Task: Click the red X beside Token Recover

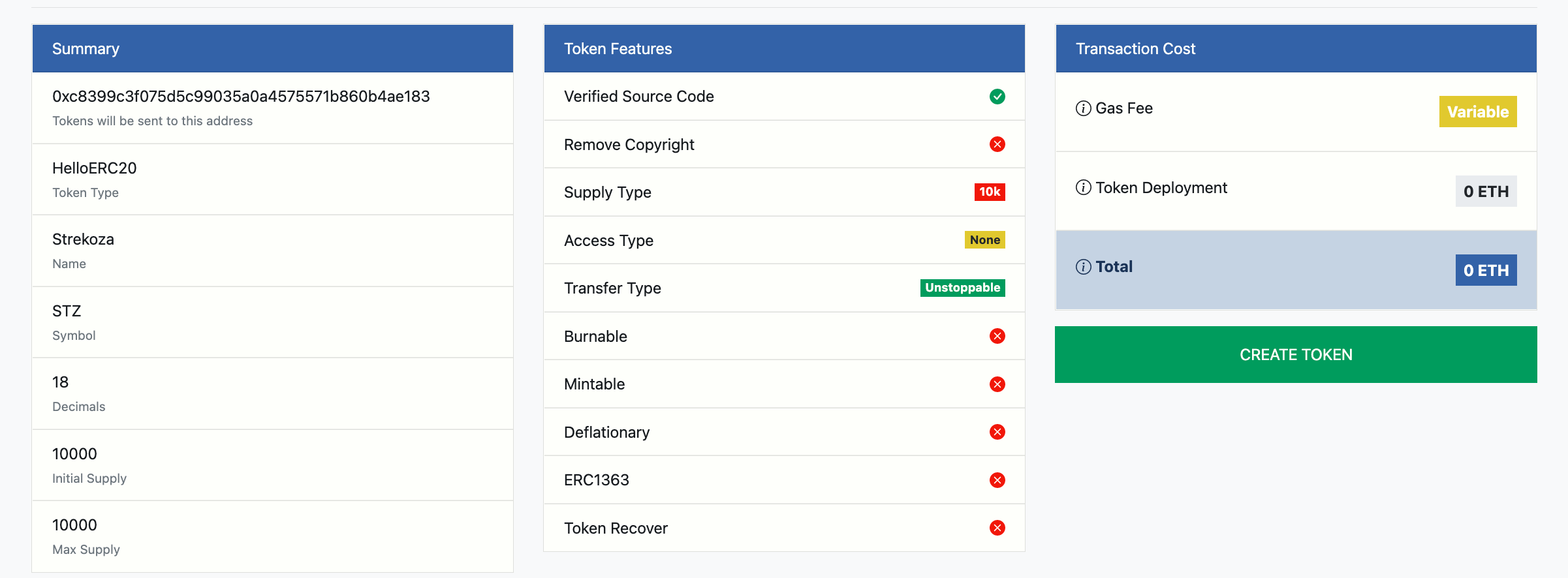Action: 997,528
